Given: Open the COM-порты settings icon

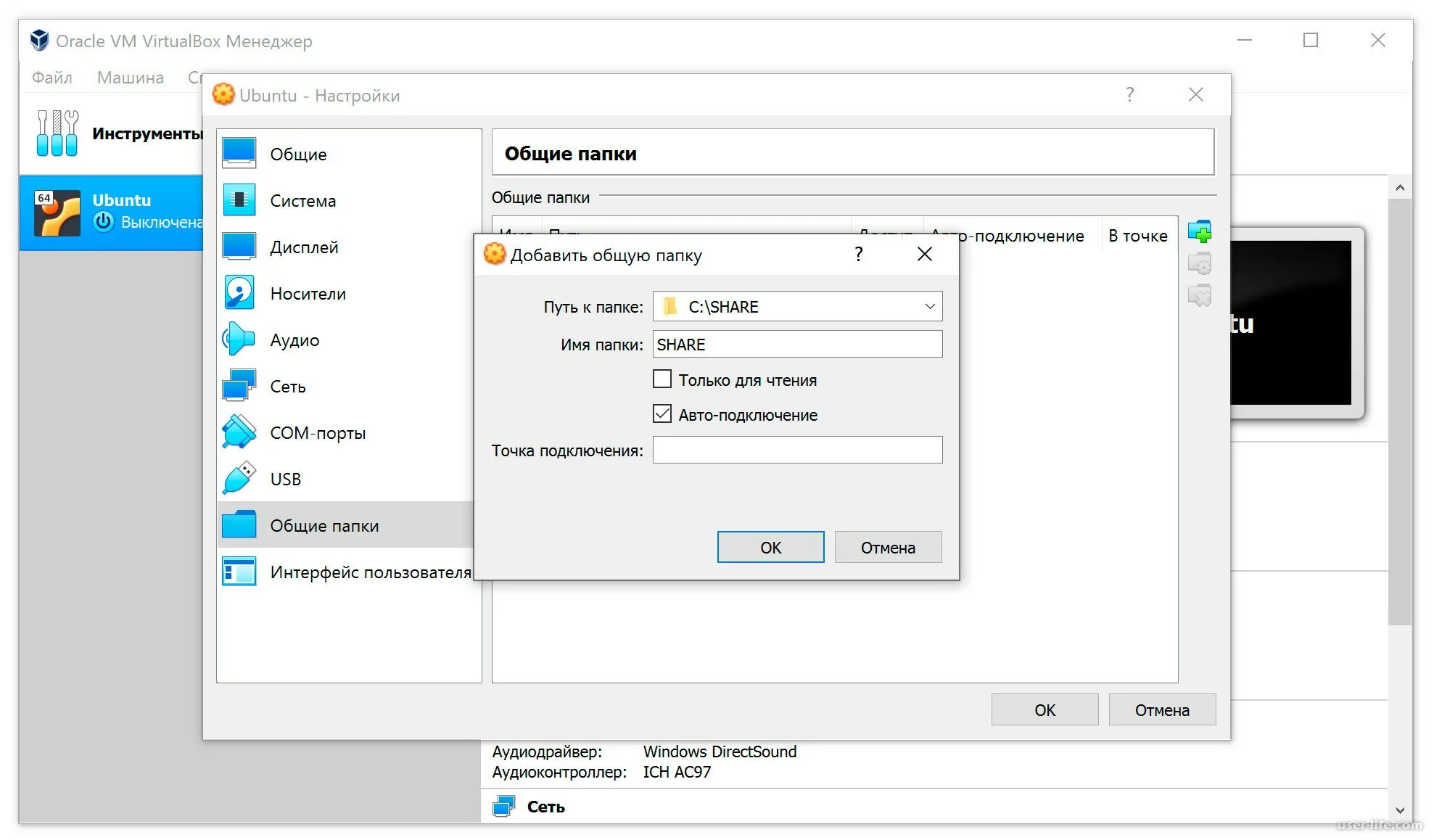Looking at the screenshot, I should tap(239, 432).
